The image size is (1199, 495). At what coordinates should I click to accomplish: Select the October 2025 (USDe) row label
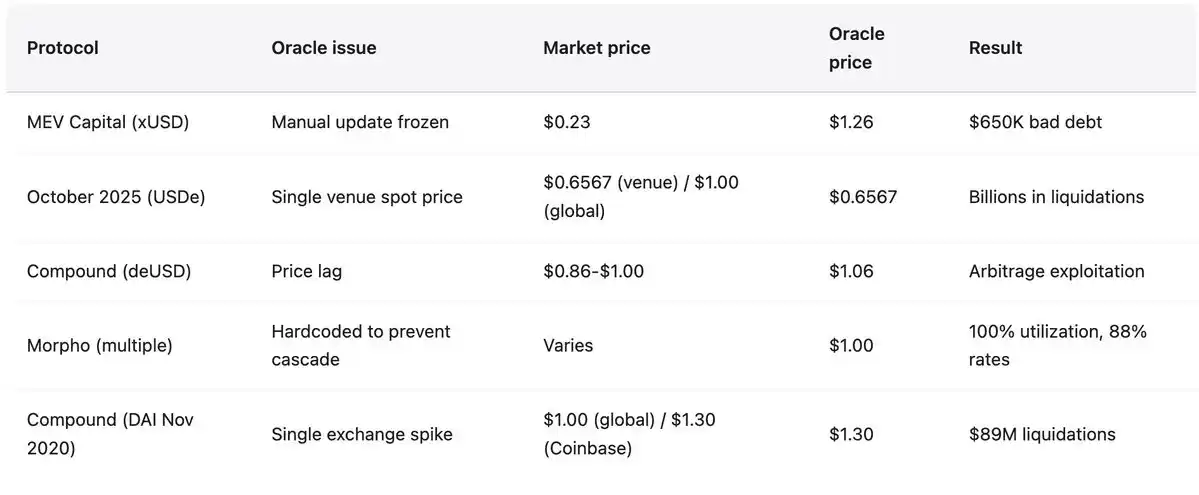[x=116, y=197]
